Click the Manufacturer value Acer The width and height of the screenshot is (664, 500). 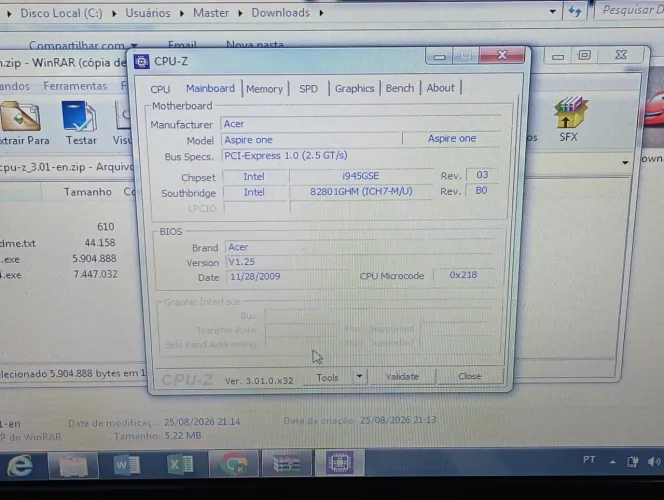(360, 124)
